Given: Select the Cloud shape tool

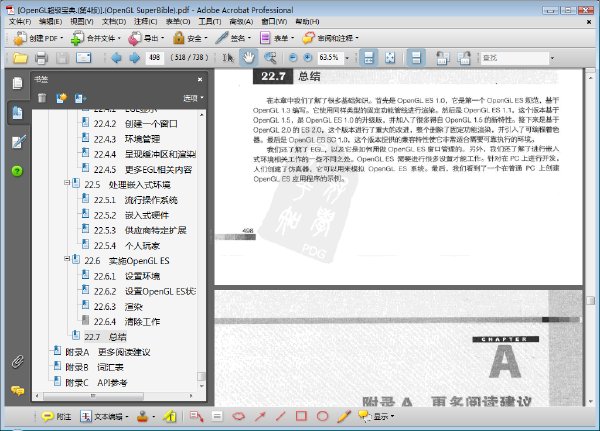Looking at the screenshot, I should point(239,416).
